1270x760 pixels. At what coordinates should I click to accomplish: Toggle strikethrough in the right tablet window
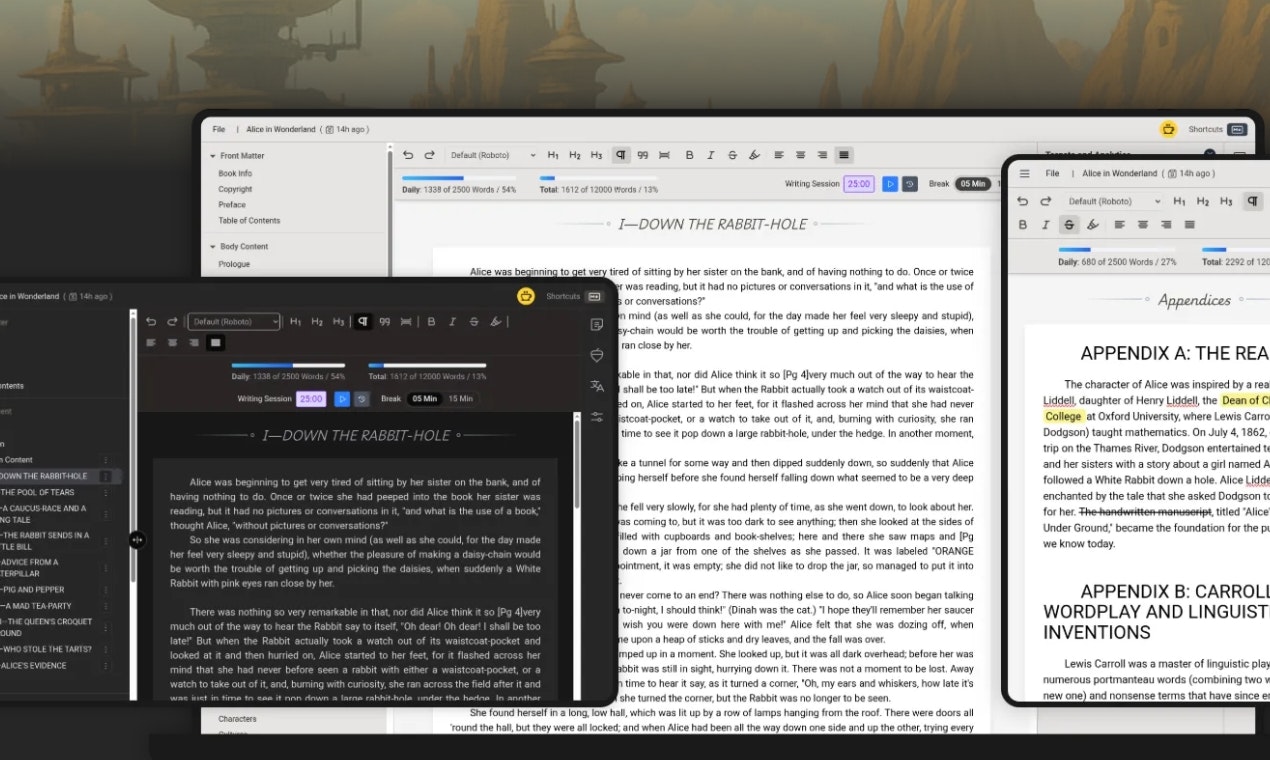tap(1069, 225)
